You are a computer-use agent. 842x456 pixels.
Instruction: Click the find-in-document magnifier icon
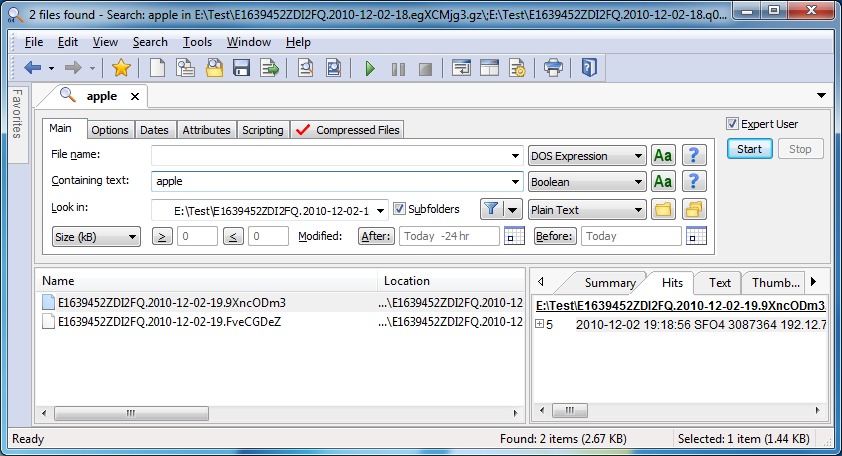pyautogui.click(x=306, y=68)
